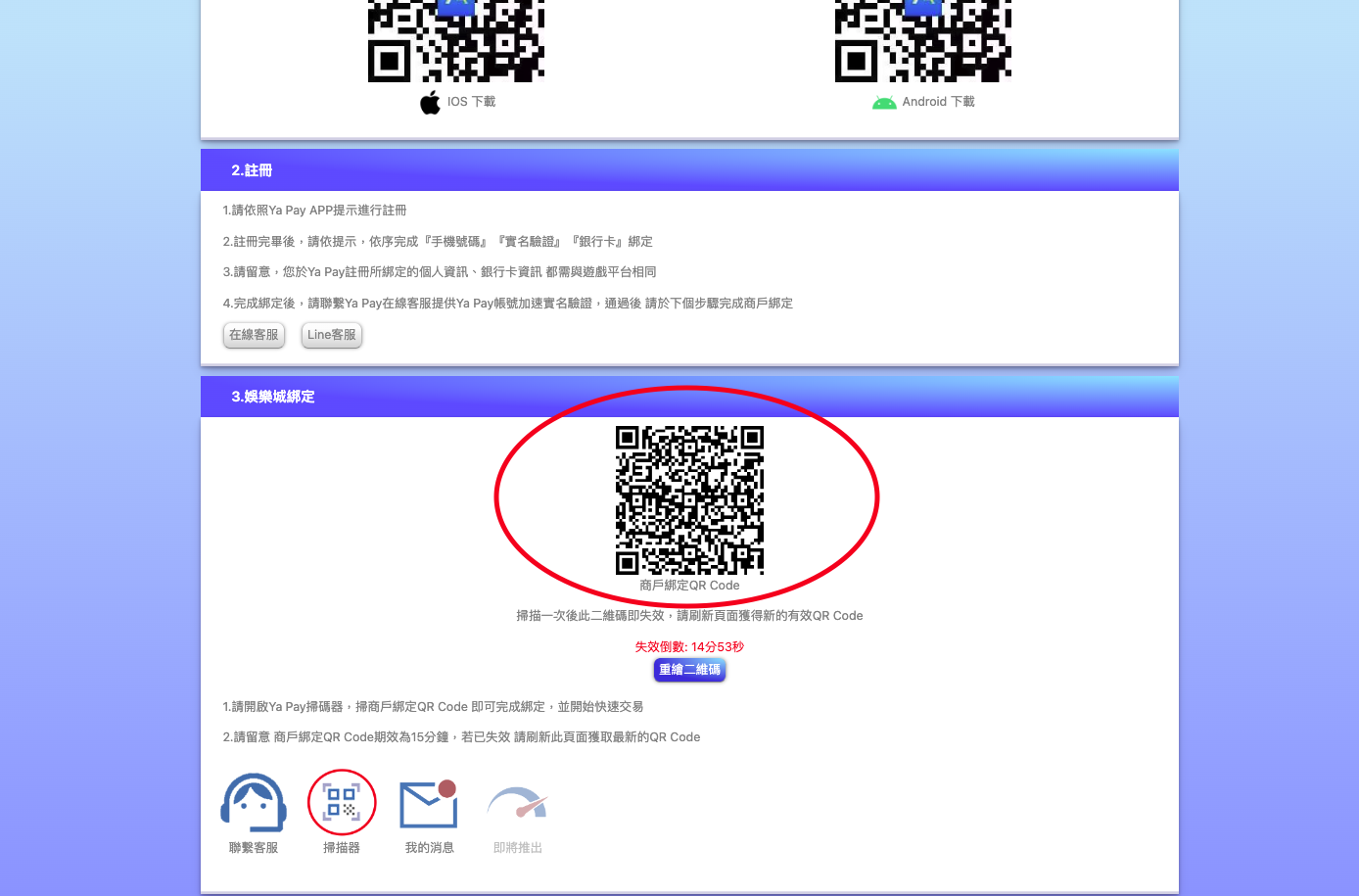Click the 'IOS 下載' text label

click(471, 102)
